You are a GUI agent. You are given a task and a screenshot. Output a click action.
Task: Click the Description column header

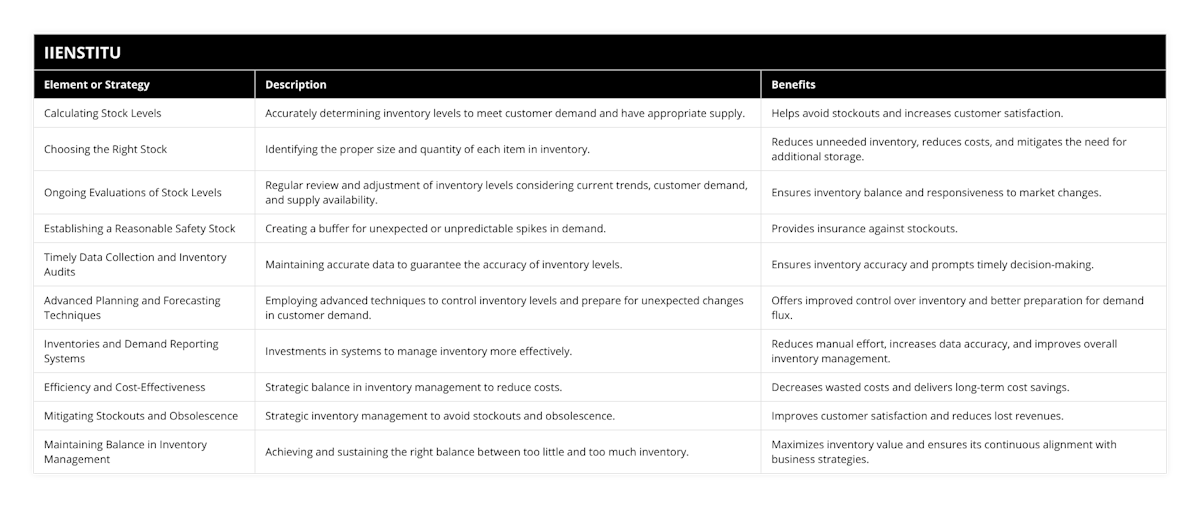coord(296,85)
